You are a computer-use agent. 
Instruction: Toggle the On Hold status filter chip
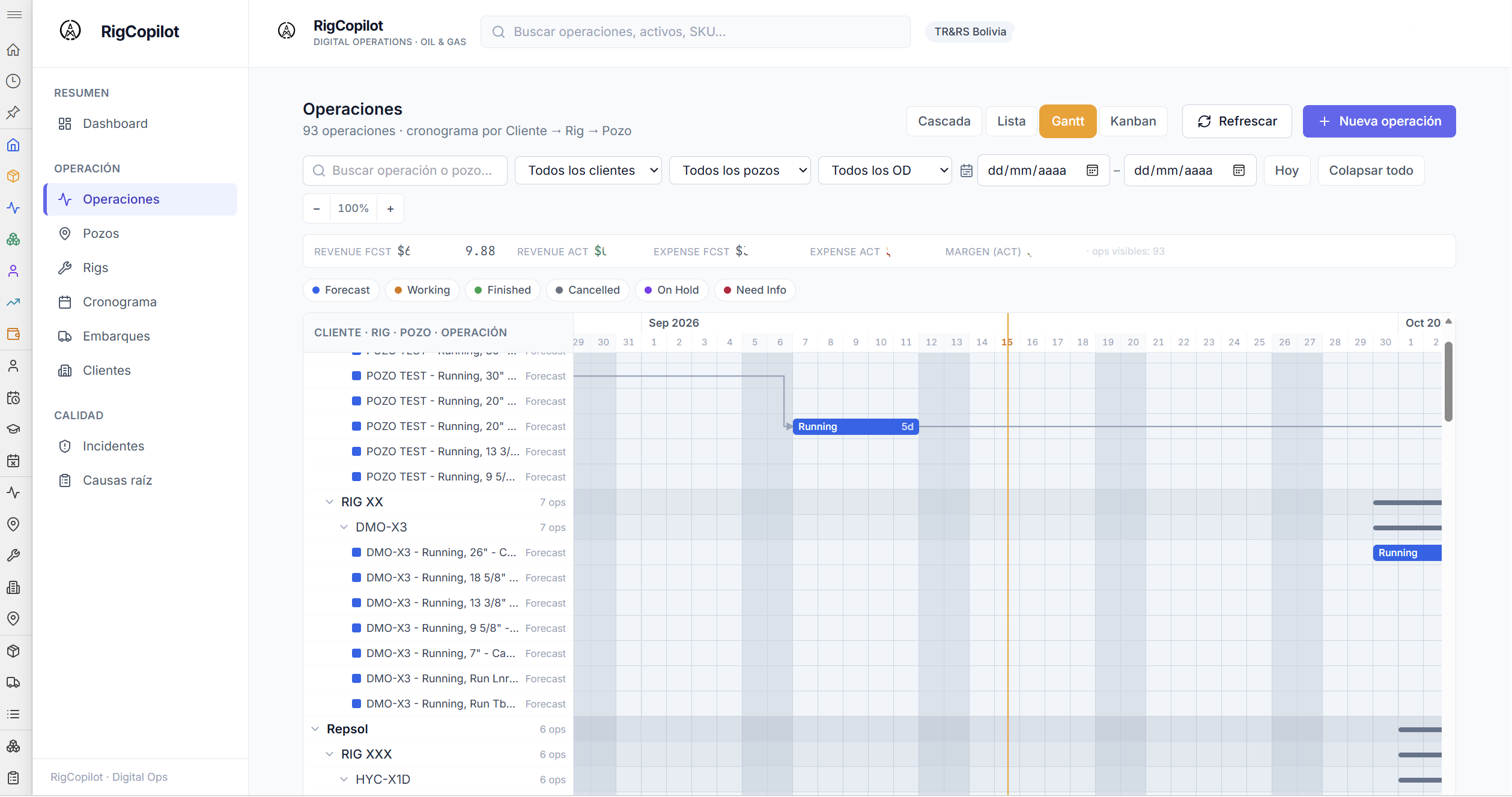click(672, 290)
